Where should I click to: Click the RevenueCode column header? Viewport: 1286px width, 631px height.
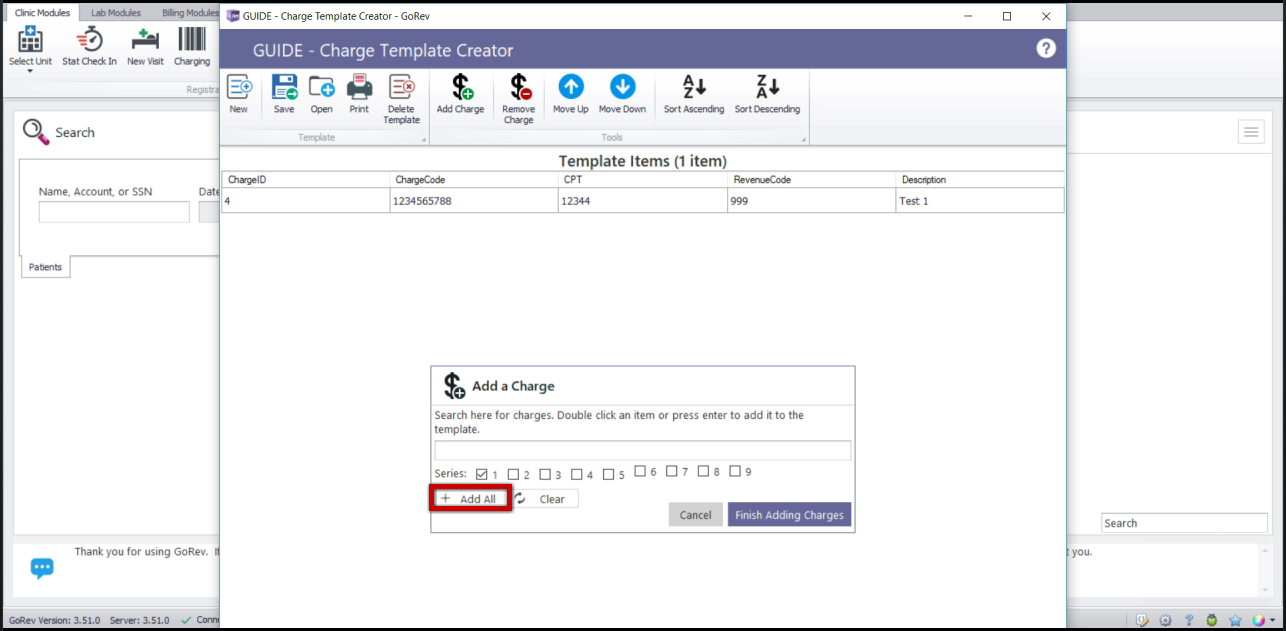812,180
